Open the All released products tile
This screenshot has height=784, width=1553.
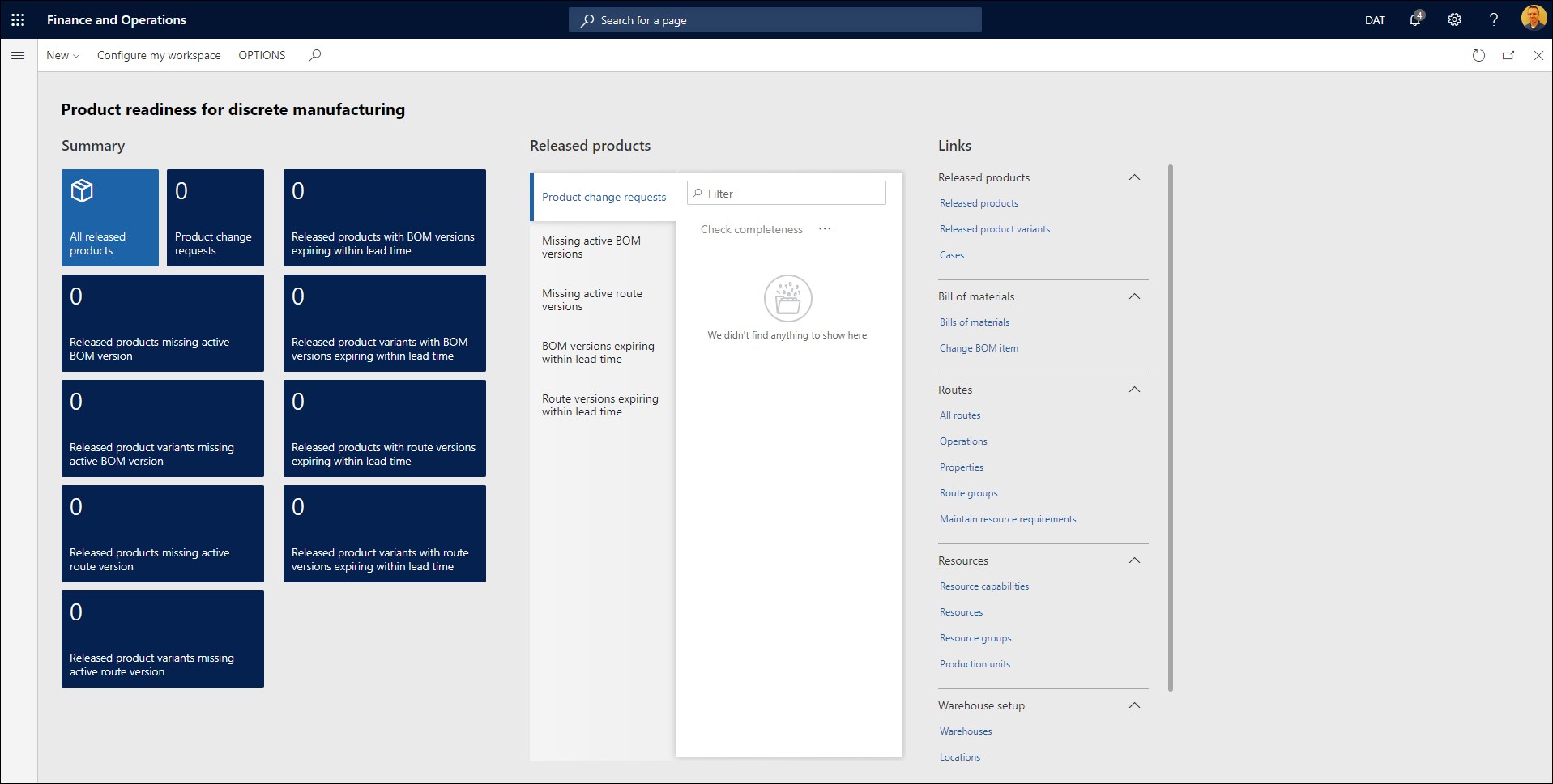point(110,218)
